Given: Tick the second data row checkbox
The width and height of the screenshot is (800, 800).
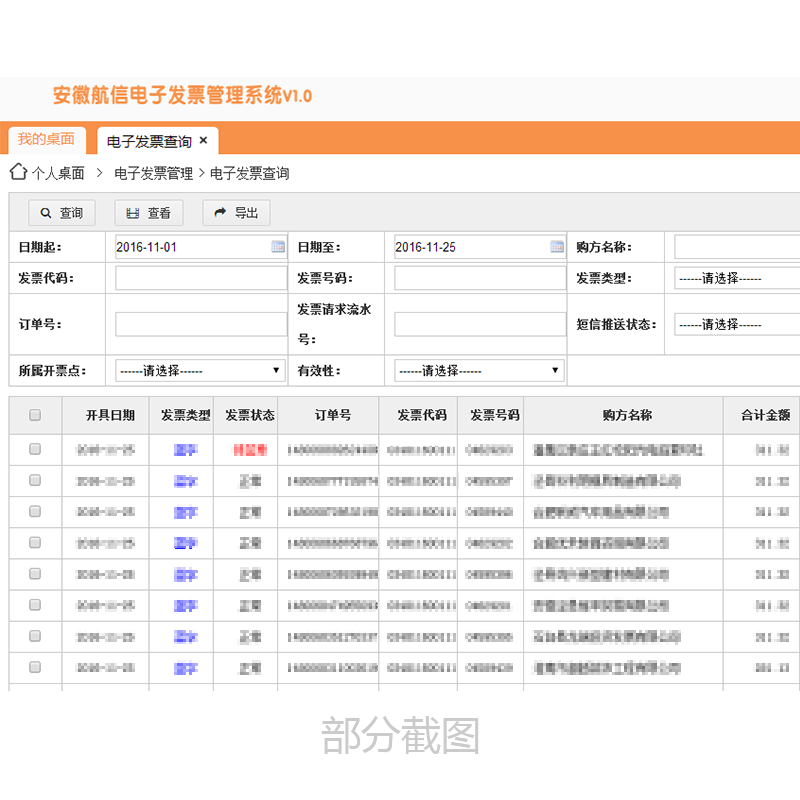Looking at the screenshot, I should coord(35,480).
